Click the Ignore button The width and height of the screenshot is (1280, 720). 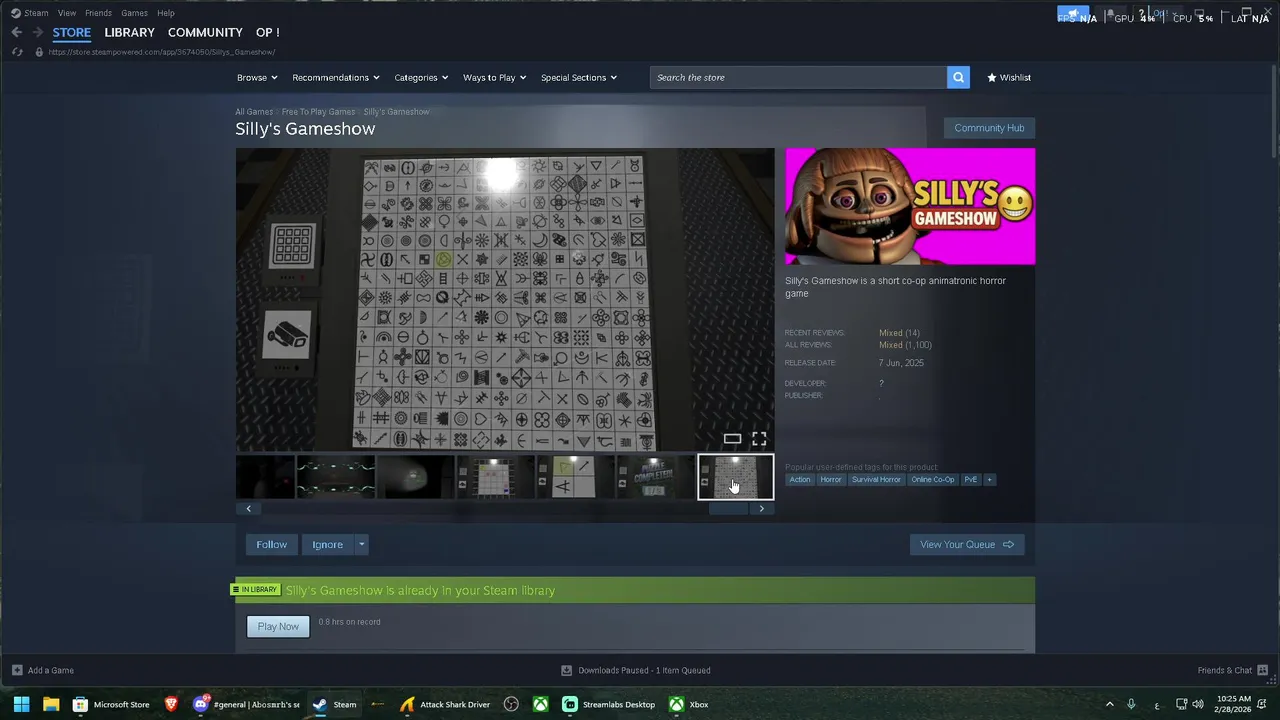(327, 545)
